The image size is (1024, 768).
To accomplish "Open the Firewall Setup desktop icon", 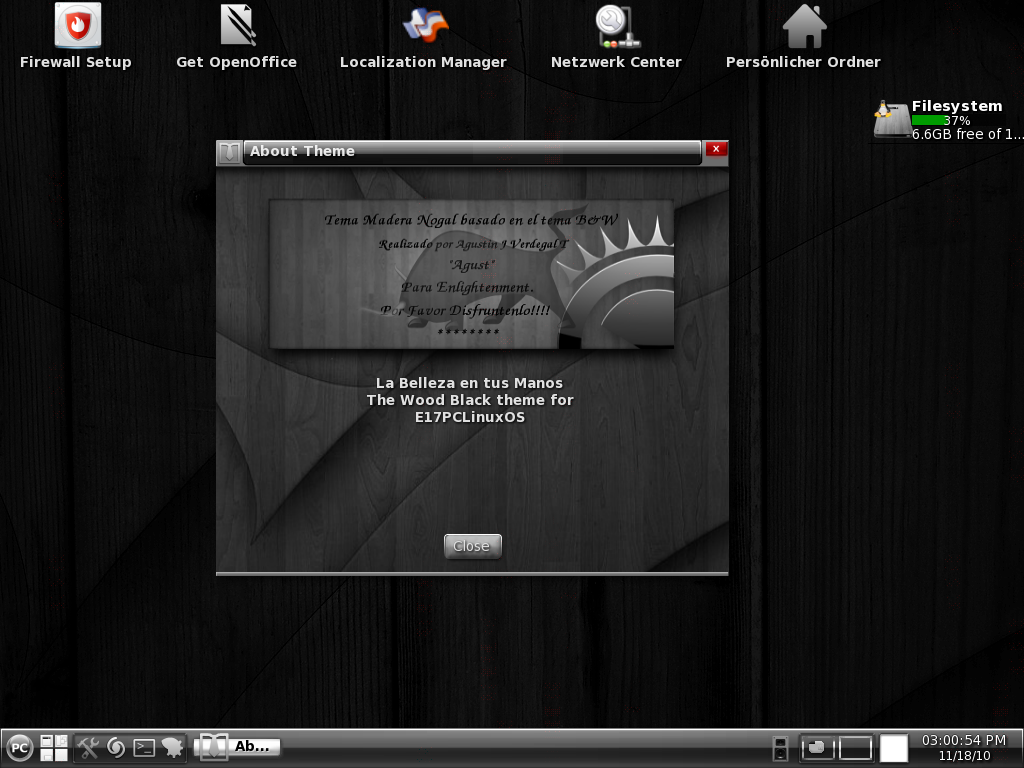I will (x=76, y=27).
